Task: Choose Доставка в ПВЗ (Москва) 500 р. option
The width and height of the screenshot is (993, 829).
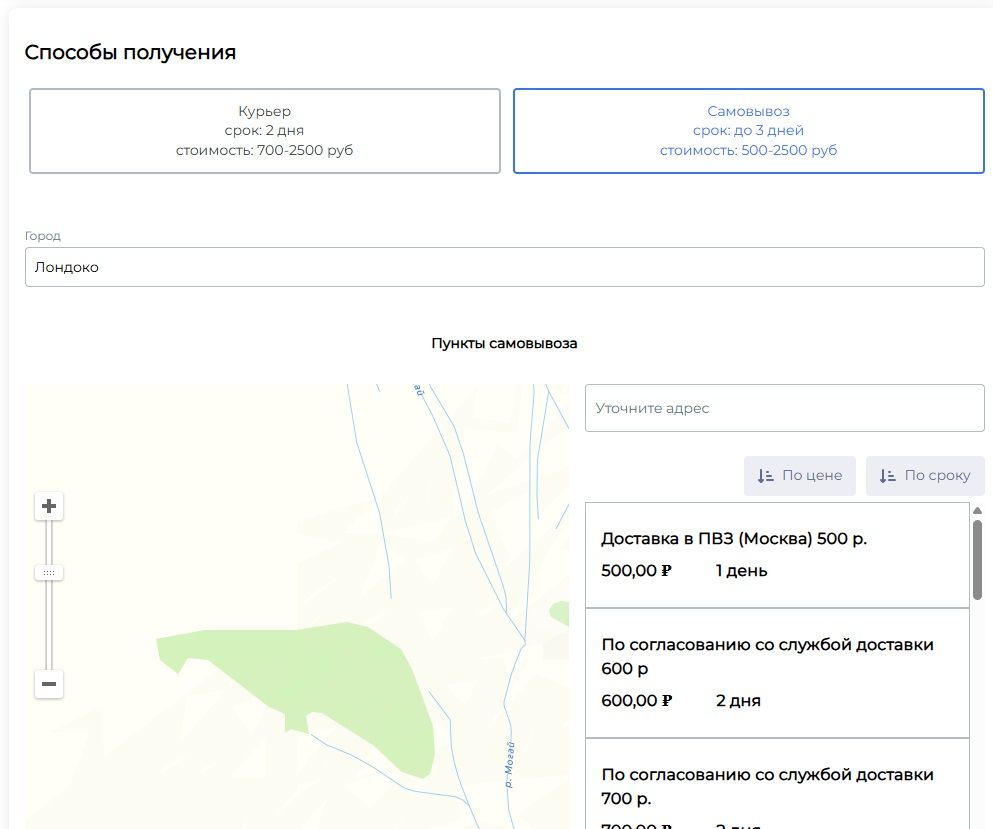Action: [x=778, y=555]
